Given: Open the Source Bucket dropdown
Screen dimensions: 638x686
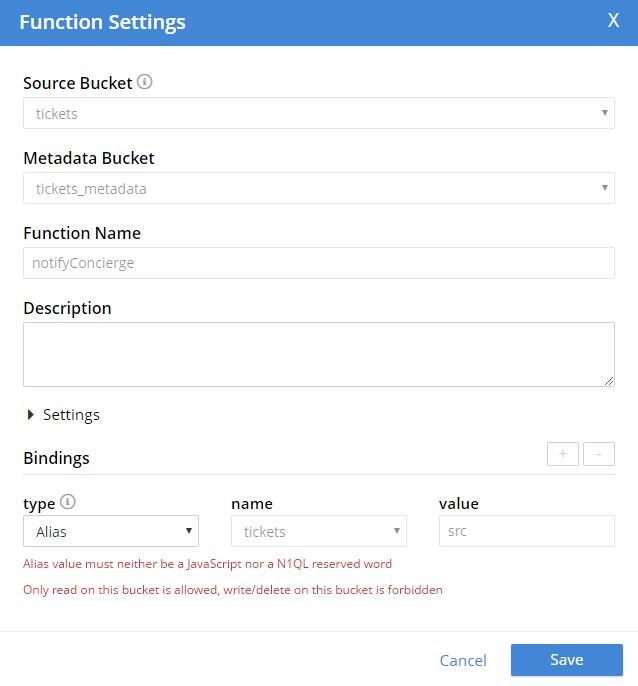Looking at the screenshot, I should pyautogui.click(x=319, y=113).
